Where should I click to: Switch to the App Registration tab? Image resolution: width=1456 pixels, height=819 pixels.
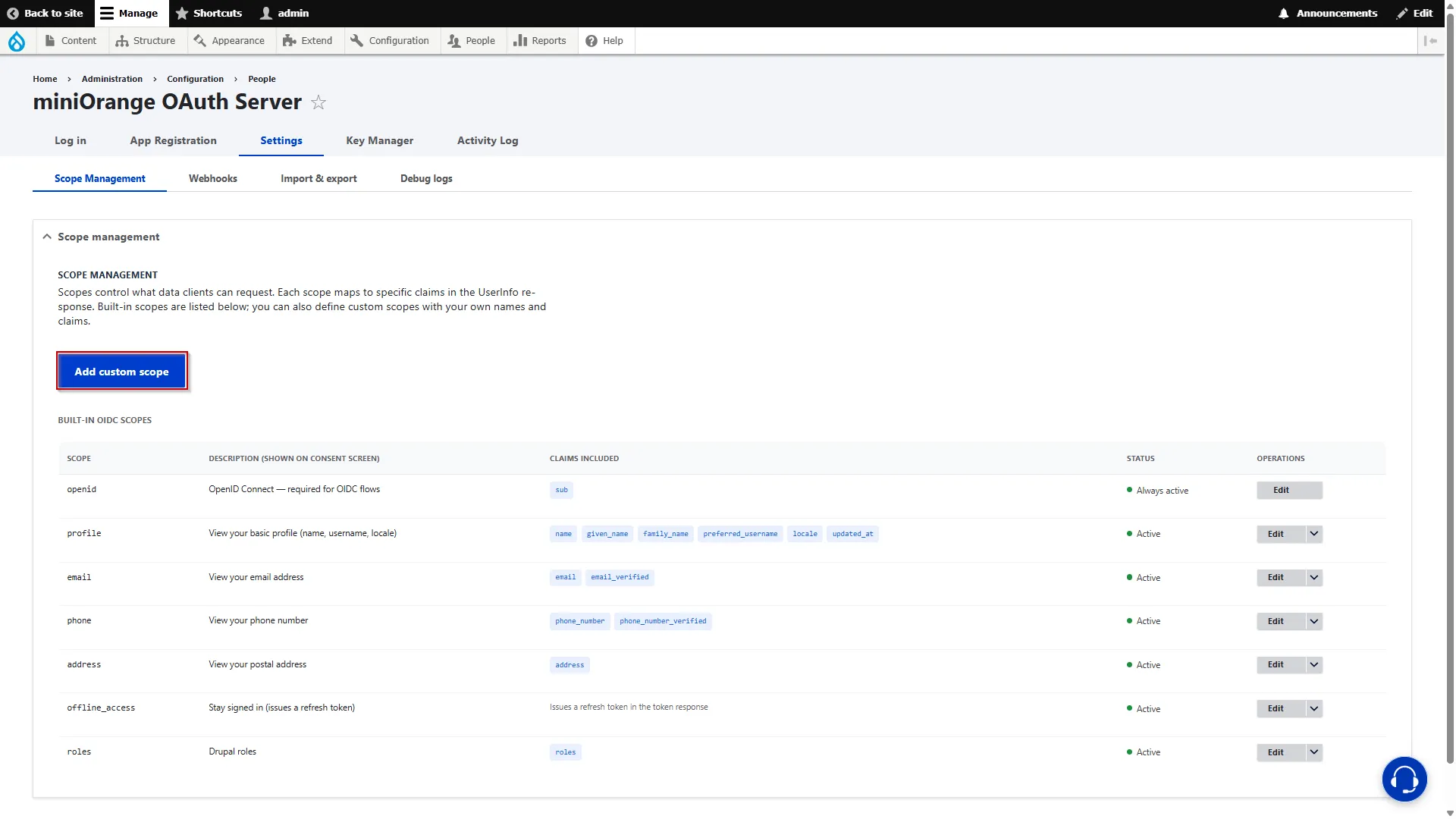(x=174, y=140)
